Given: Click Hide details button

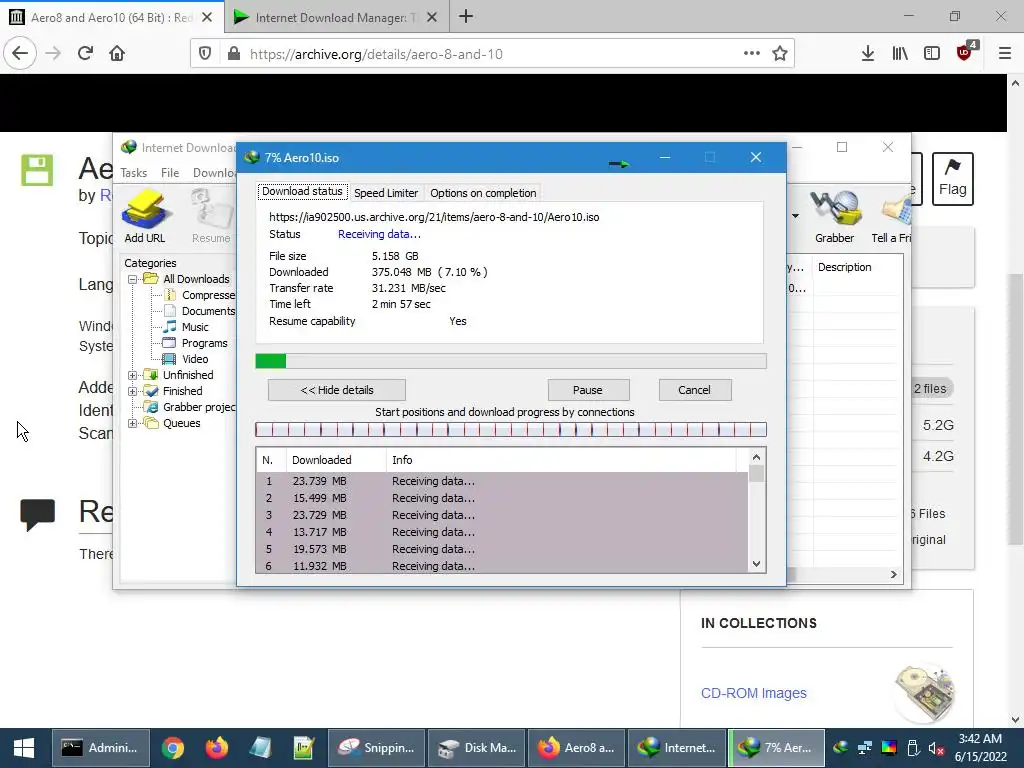Looking at the screenshot, I should click(337, 390).
